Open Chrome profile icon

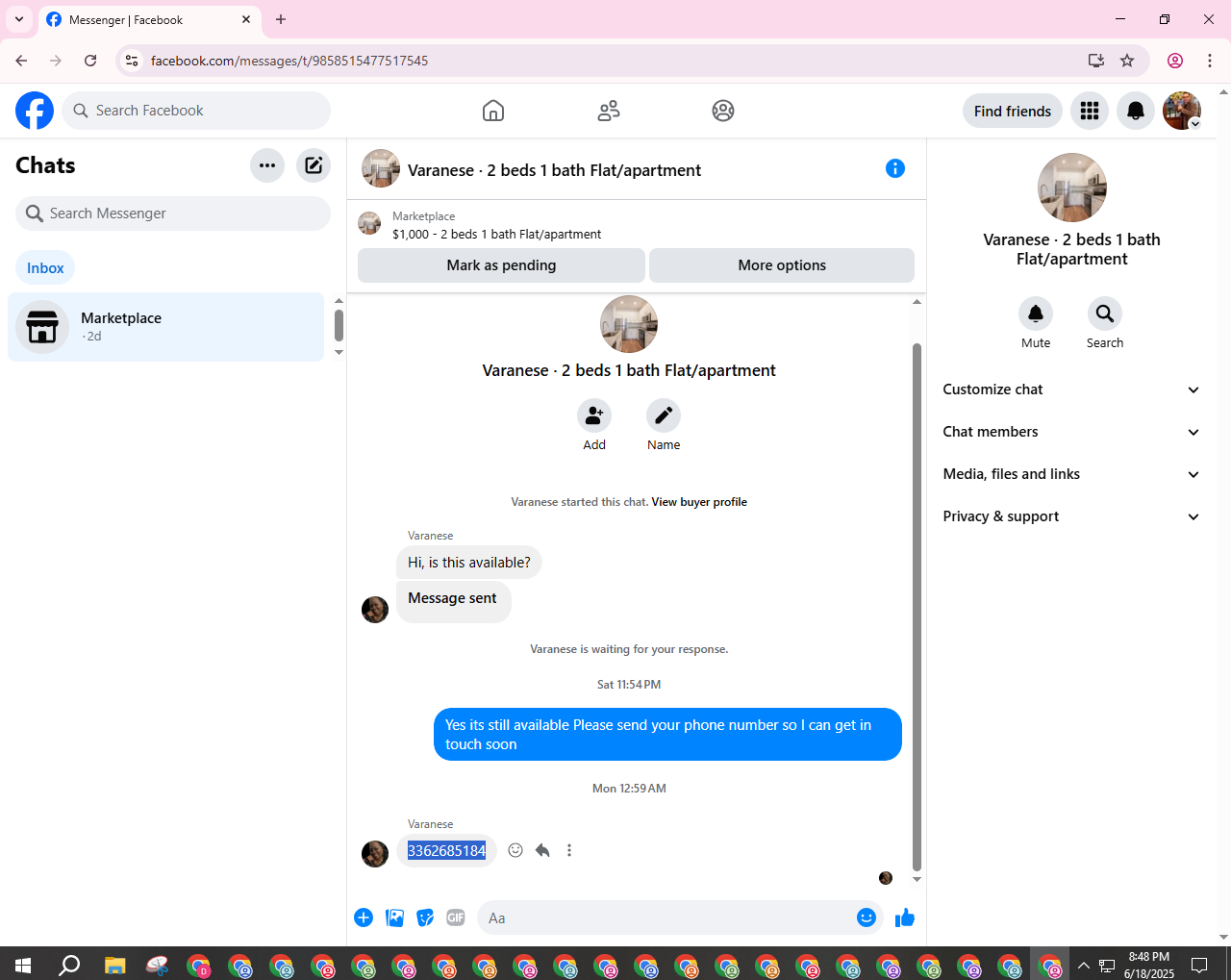click(1175, 61)
